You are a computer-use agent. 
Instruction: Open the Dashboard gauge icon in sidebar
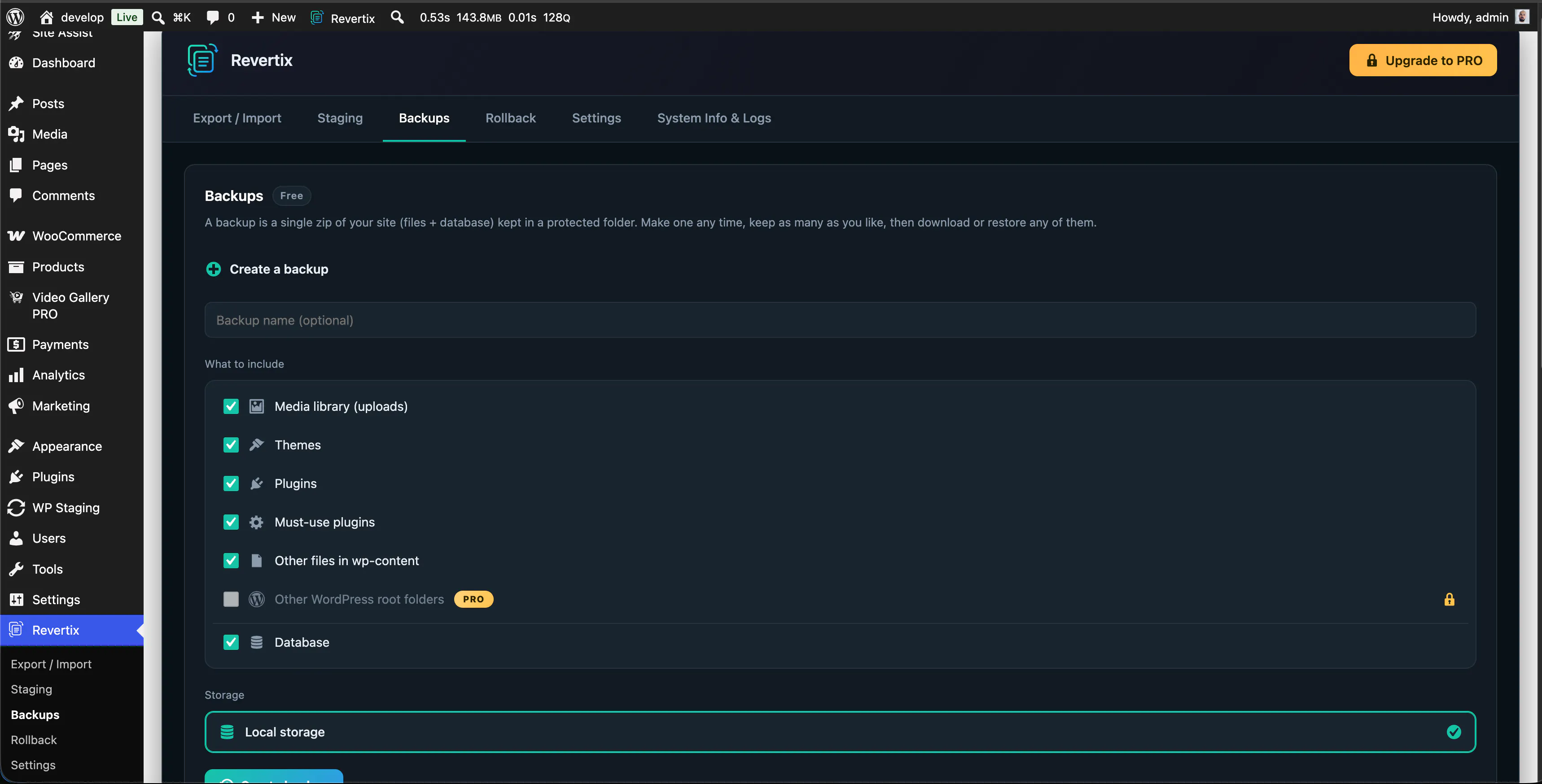pyautogui.click(x=16, y=63)
